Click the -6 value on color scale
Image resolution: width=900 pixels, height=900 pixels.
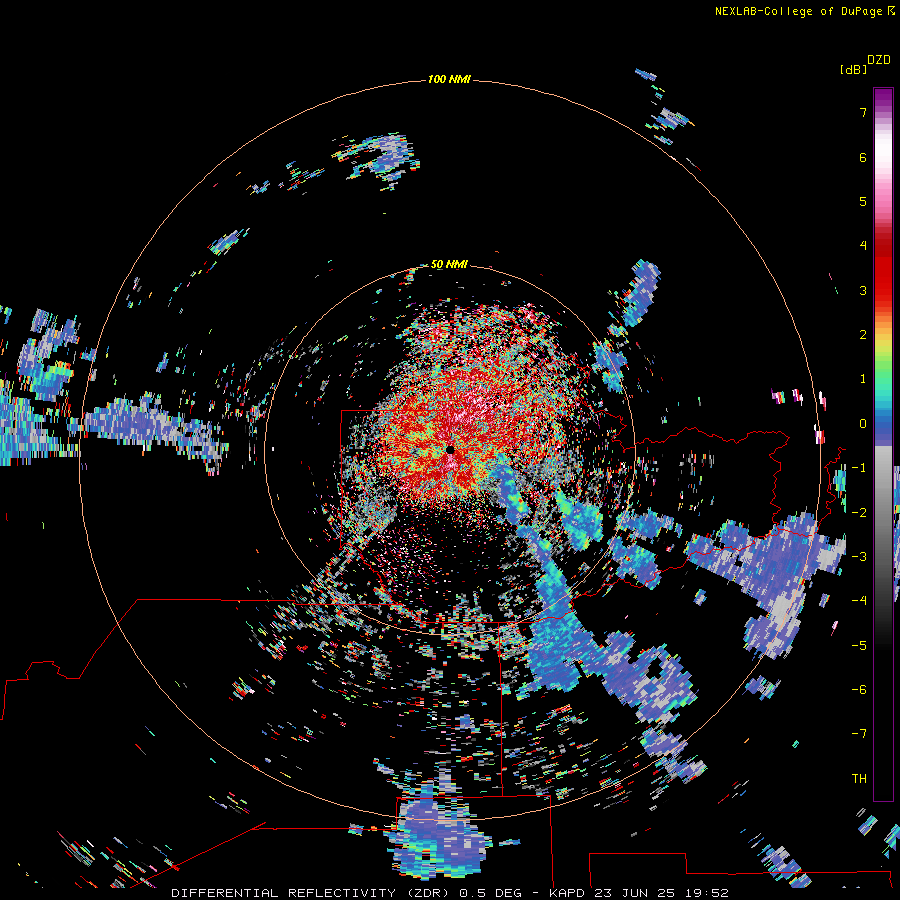click(x=859, y=689)
